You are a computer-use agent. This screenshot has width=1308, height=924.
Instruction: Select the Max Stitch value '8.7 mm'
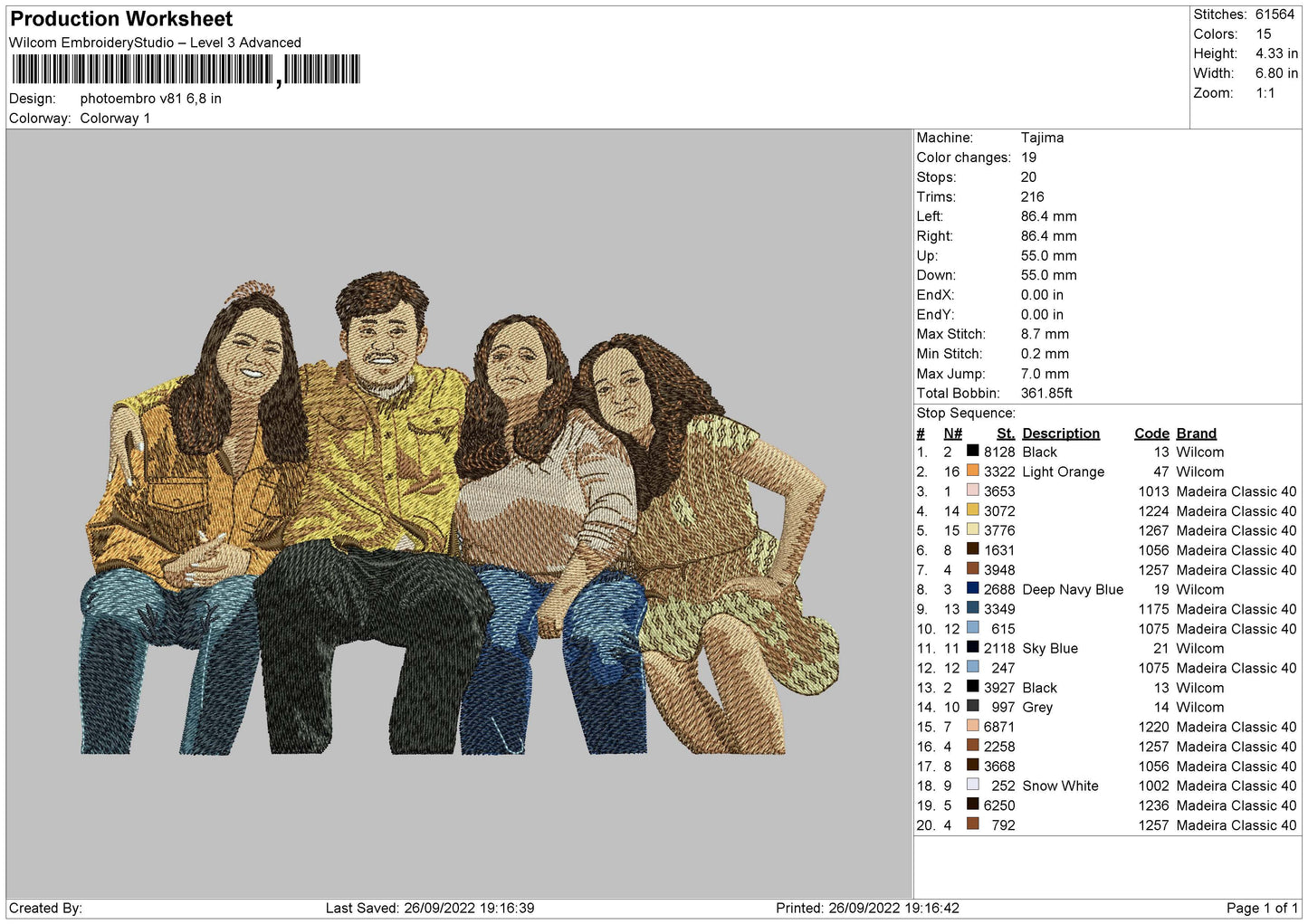pyautogui.click(x=1045, y=334)
